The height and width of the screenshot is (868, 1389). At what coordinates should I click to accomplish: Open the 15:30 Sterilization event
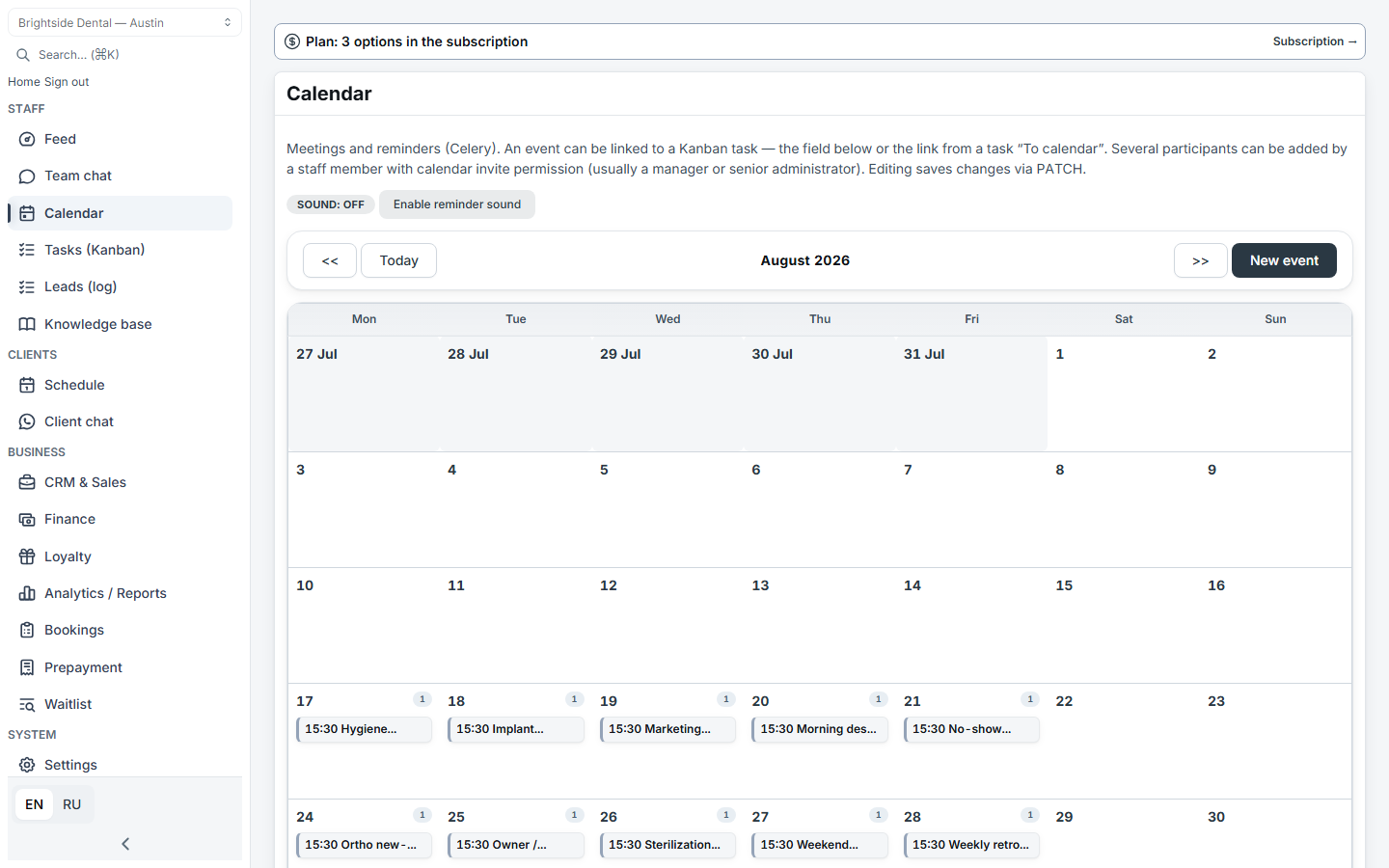tap(667, 845)
